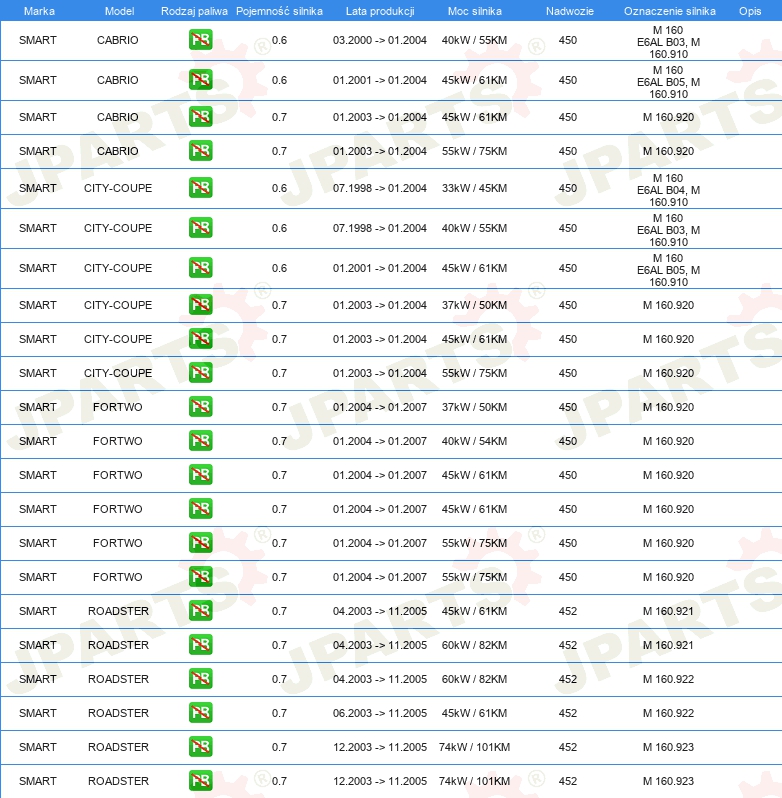The width and height of the screenshot is (782, 798).
Task: Click fuel icon for City-Coupe 37kW/50KM row
Action: coord(200,305)
